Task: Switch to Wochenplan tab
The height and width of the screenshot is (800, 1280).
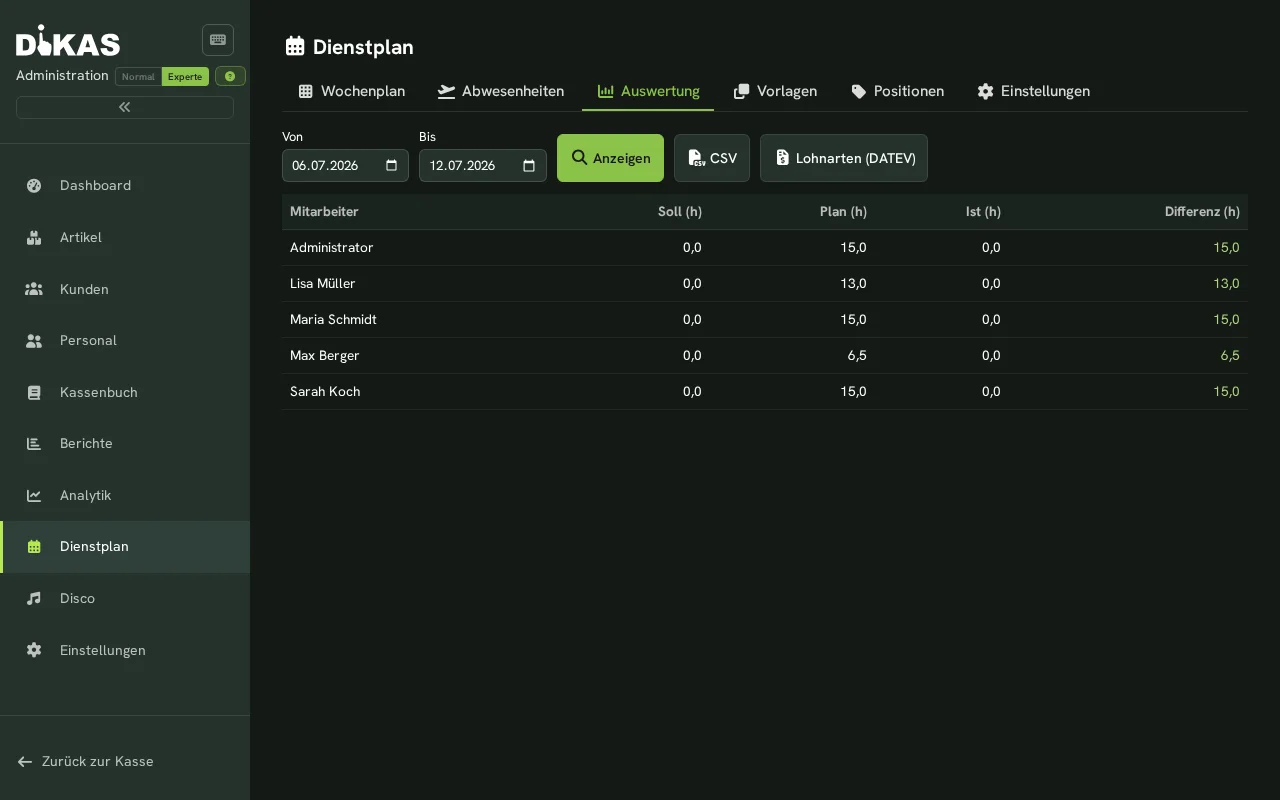Action: (x=352, y=91)
